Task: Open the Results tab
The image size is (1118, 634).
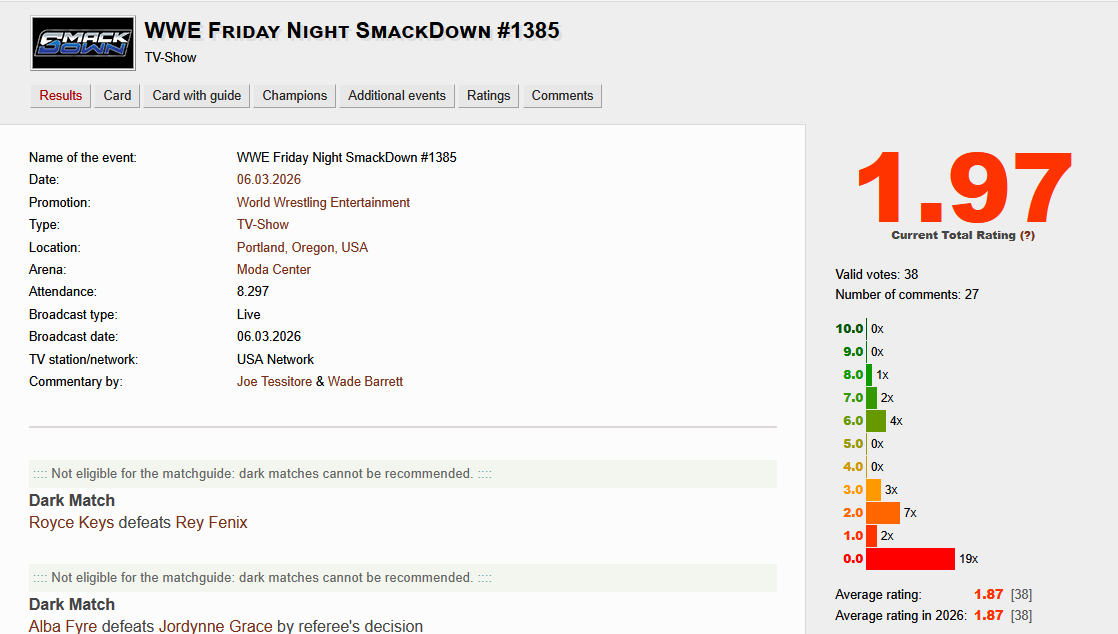Action: [x=61, y=96]
